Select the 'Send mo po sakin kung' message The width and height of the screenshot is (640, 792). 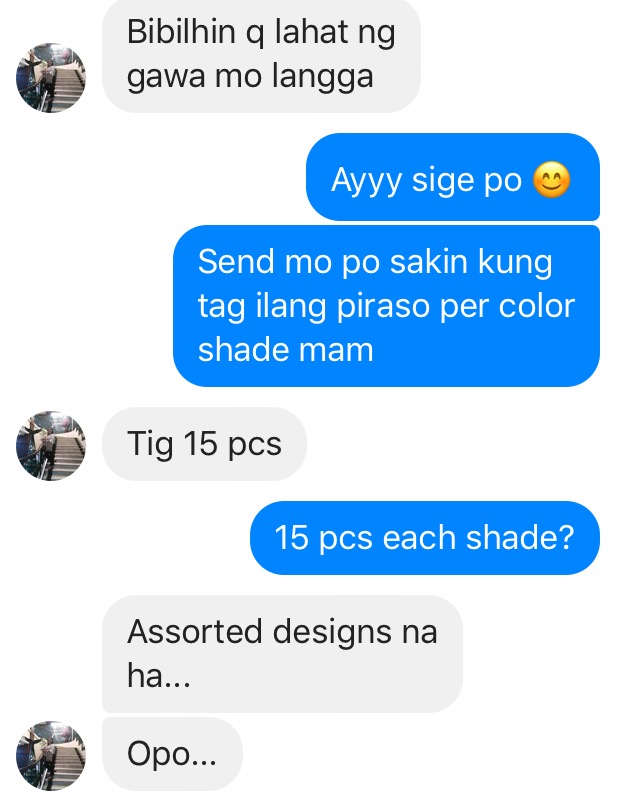click(x=386, y=306)
